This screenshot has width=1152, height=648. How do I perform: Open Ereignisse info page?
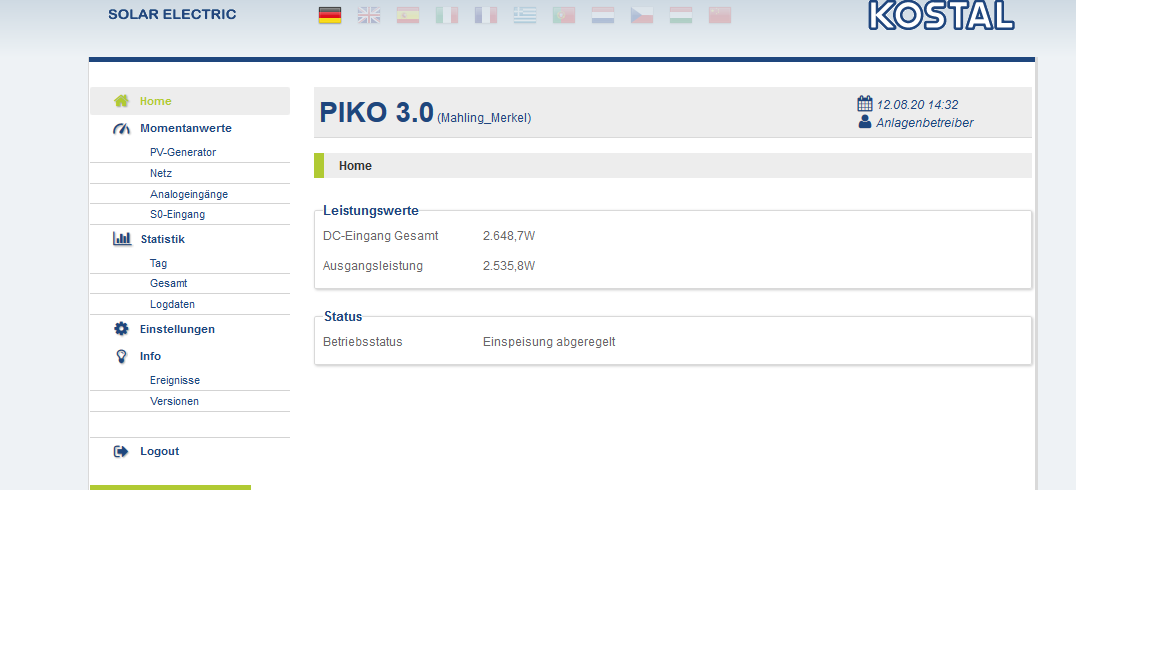click(175, 380)
